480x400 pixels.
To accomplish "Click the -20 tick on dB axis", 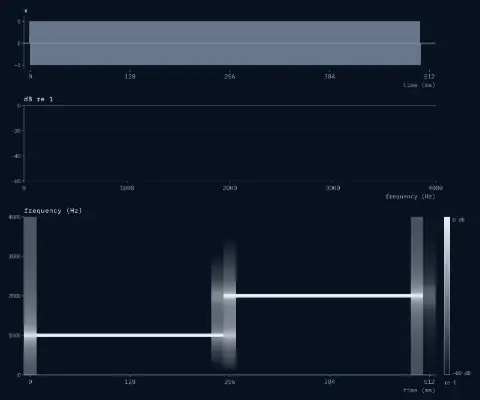I will [x=17, y=131].
